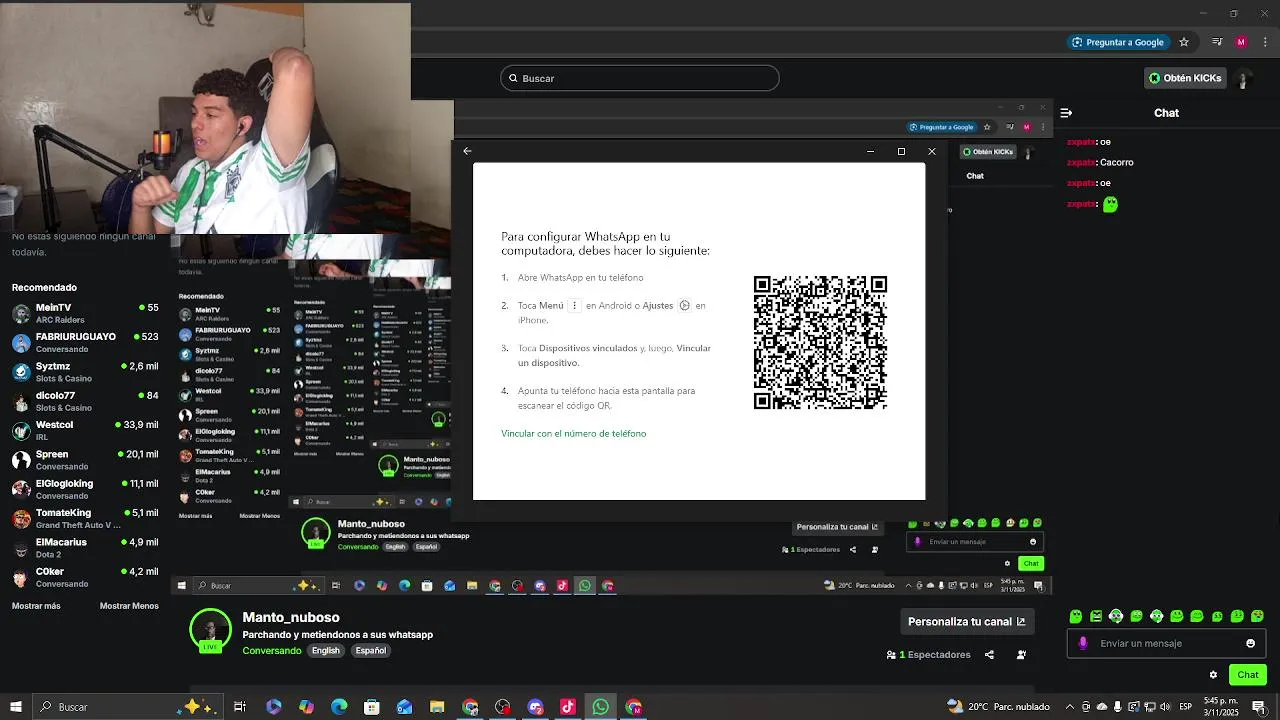Expand hidden system tray icons chevron

1068,707
